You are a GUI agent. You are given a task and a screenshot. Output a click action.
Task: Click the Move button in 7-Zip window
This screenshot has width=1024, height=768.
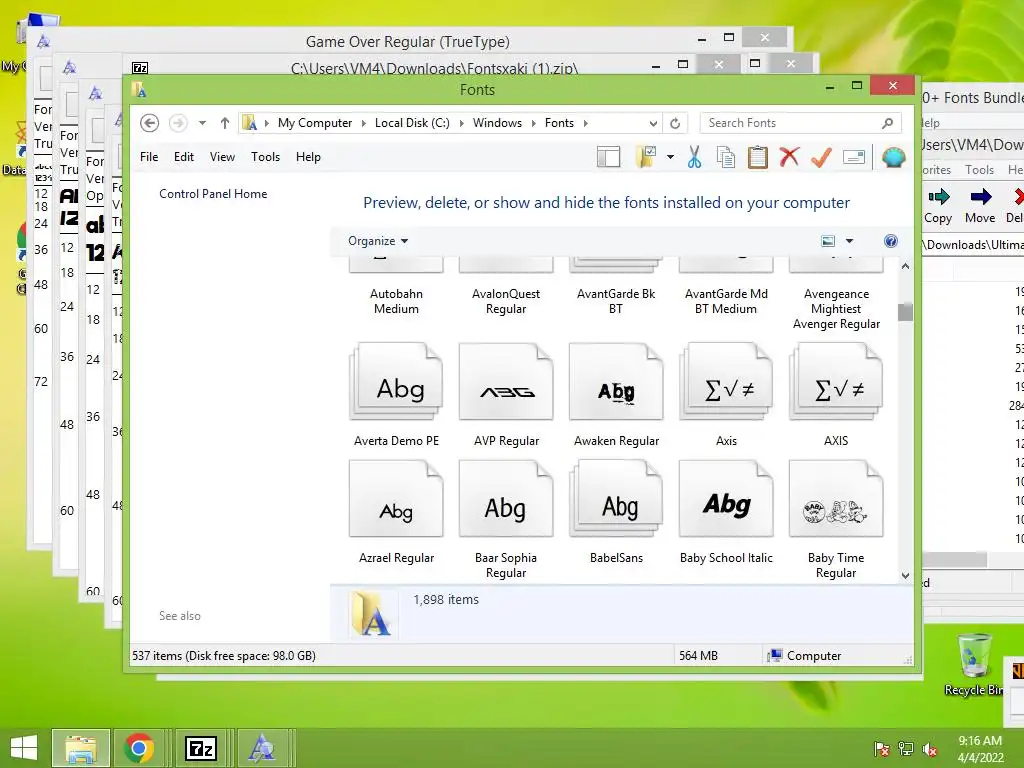[x=980, y=206]
